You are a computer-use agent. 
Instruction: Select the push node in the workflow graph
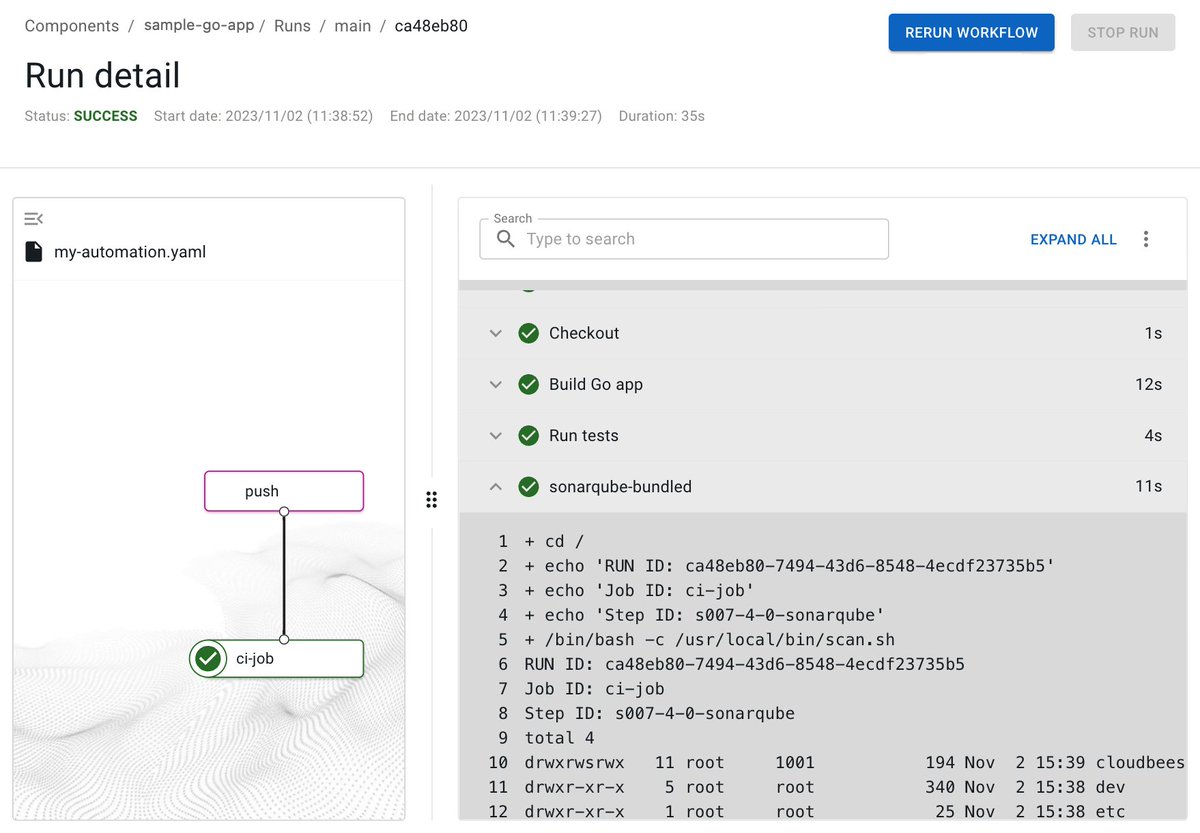point(283,491)
